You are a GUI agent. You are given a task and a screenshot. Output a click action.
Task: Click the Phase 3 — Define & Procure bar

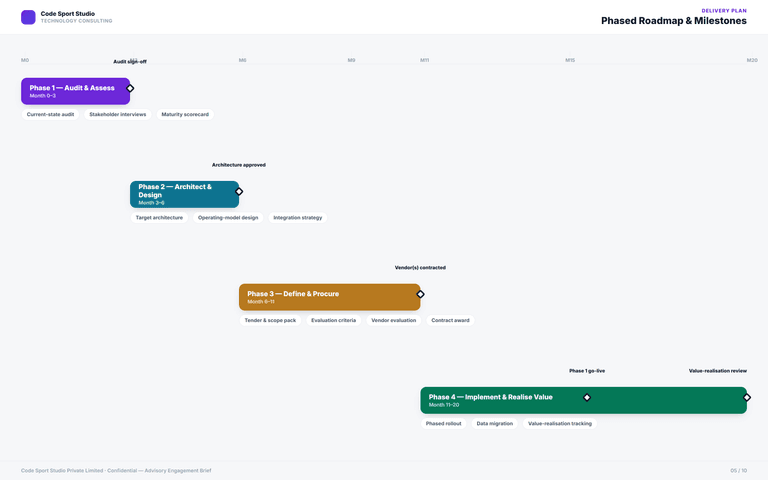coord(330,297)
